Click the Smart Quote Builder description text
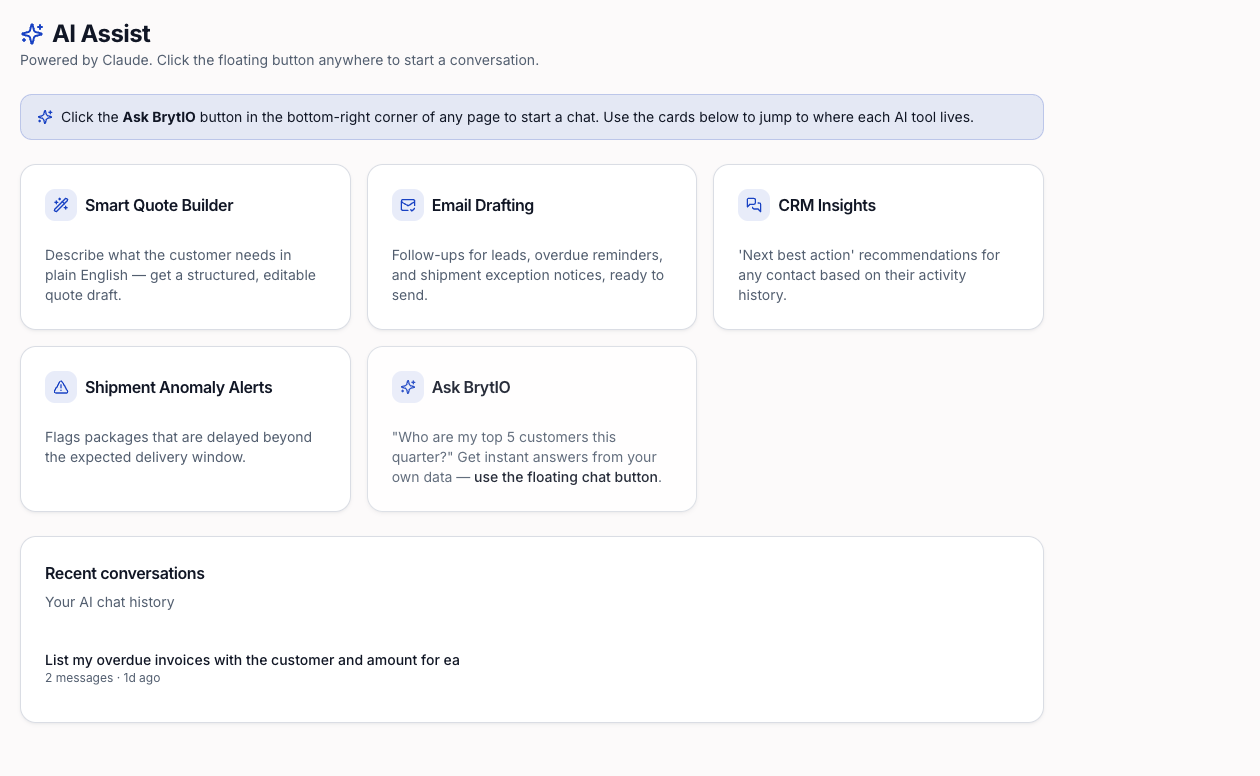Image resolution: width=1260 pixels, height=776 pixels. click(x=180, y=275)
